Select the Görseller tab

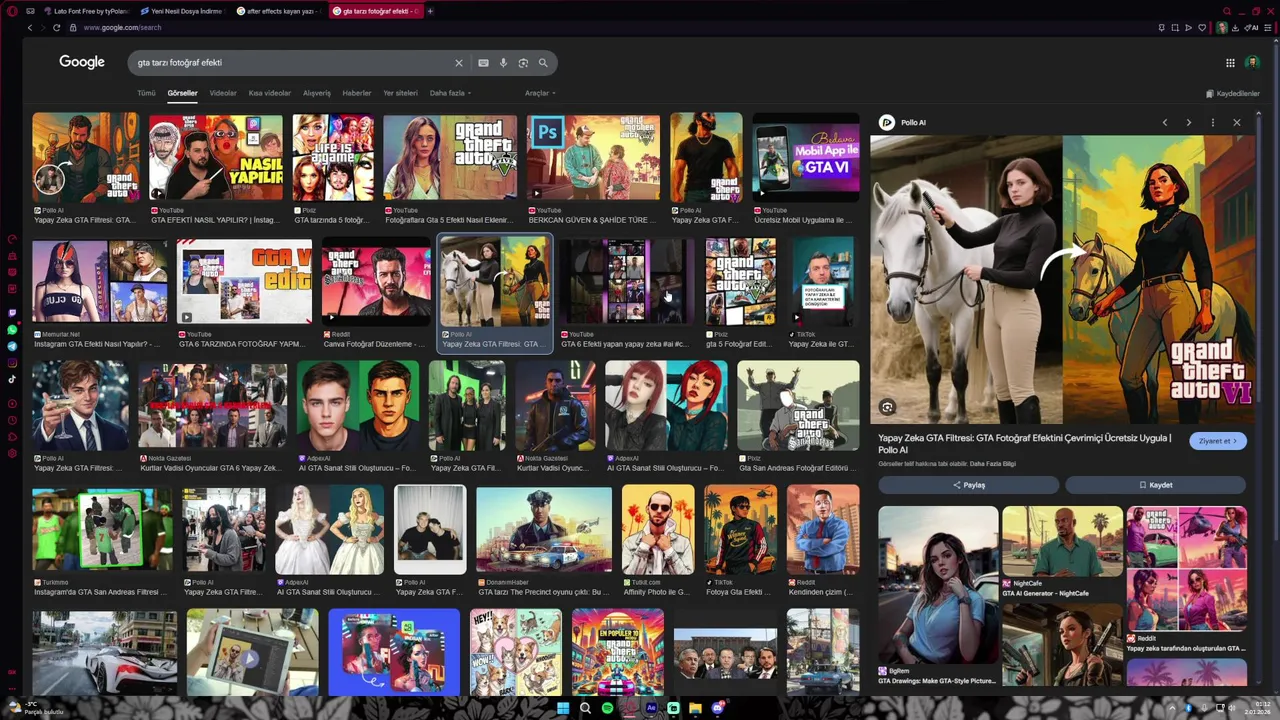[182, 93]
